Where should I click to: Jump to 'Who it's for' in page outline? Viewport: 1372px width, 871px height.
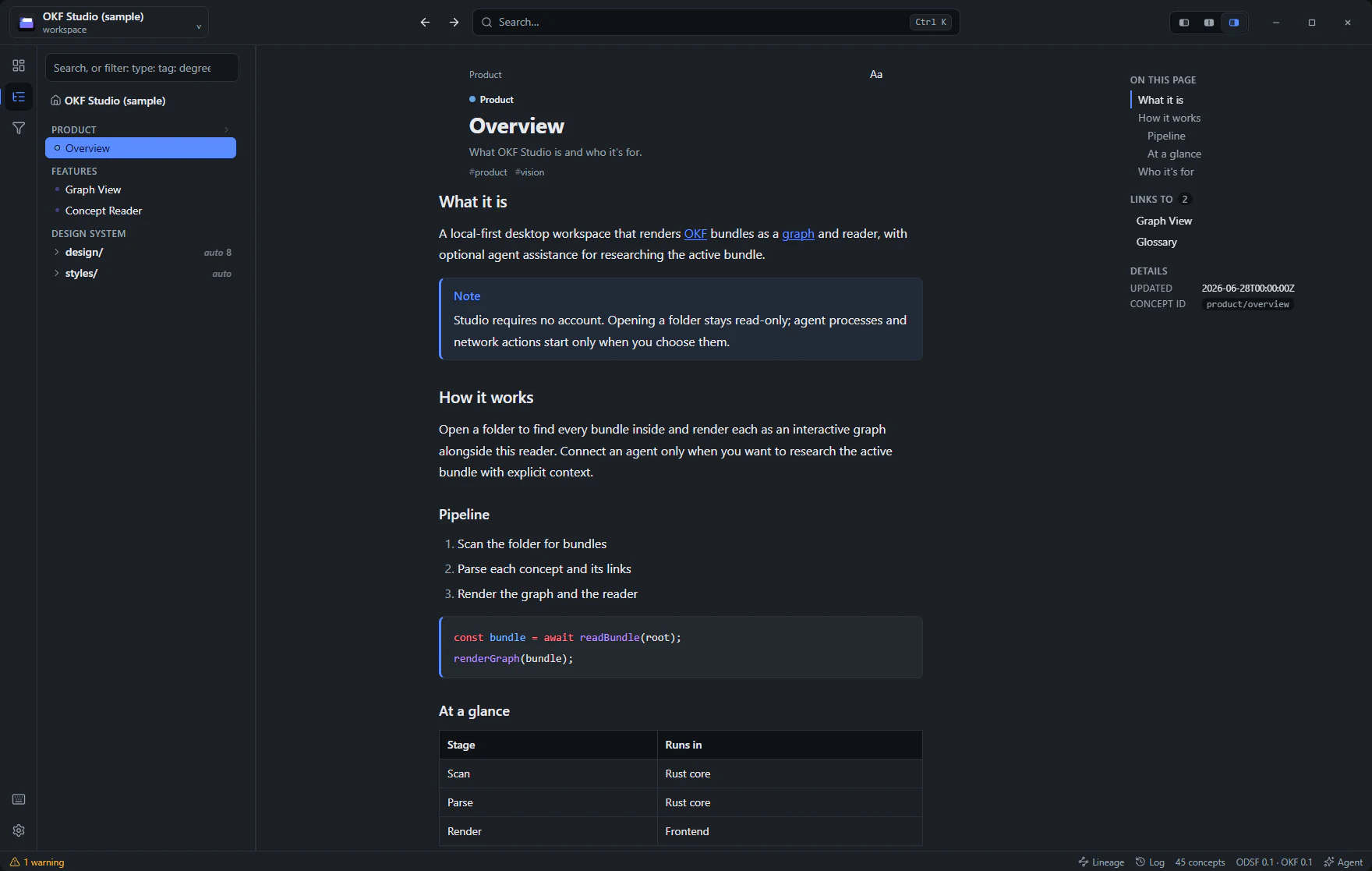[x=1165, y=172]
